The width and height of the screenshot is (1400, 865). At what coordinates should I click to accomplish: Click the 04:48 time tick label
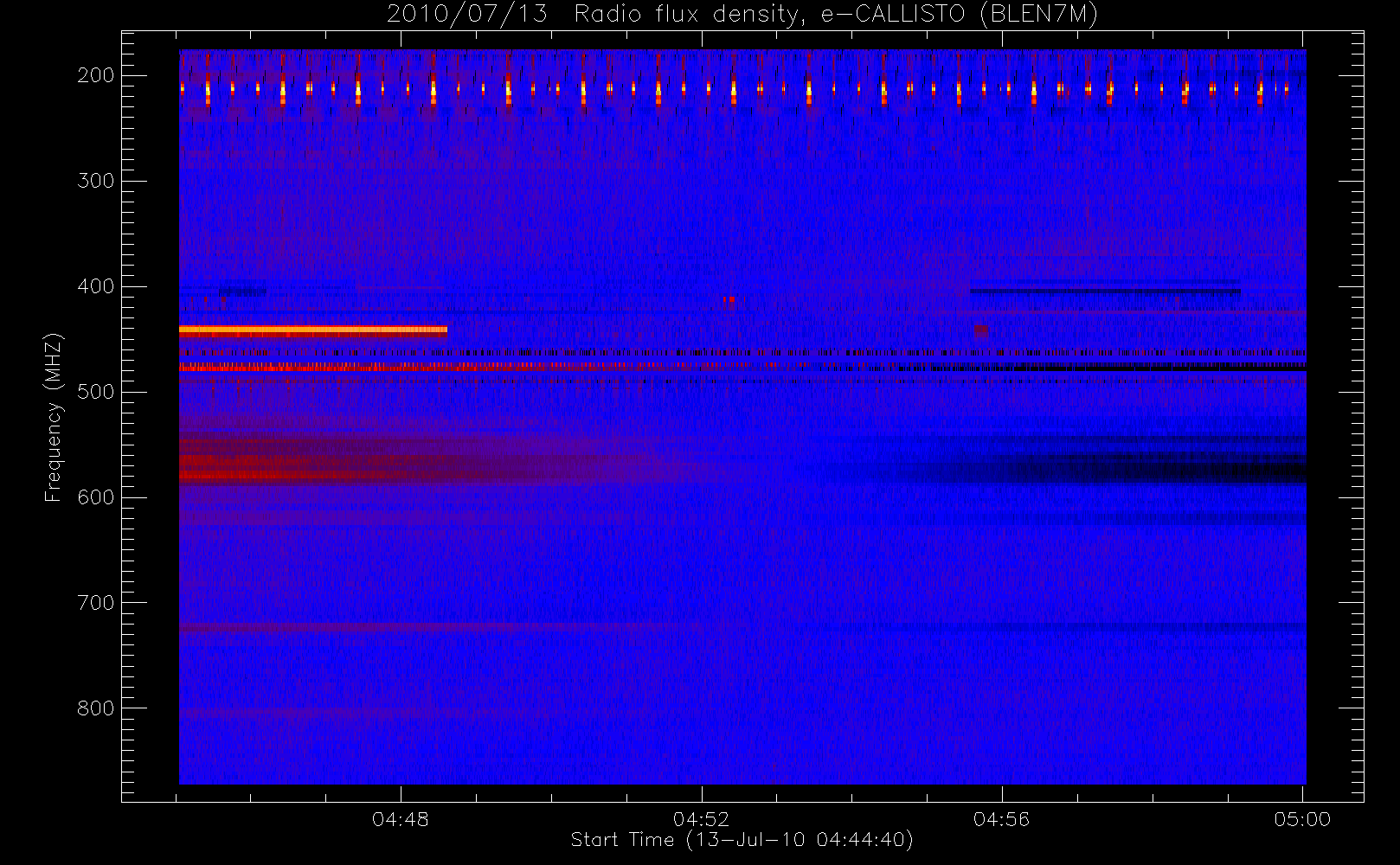[x=401, y=819]
